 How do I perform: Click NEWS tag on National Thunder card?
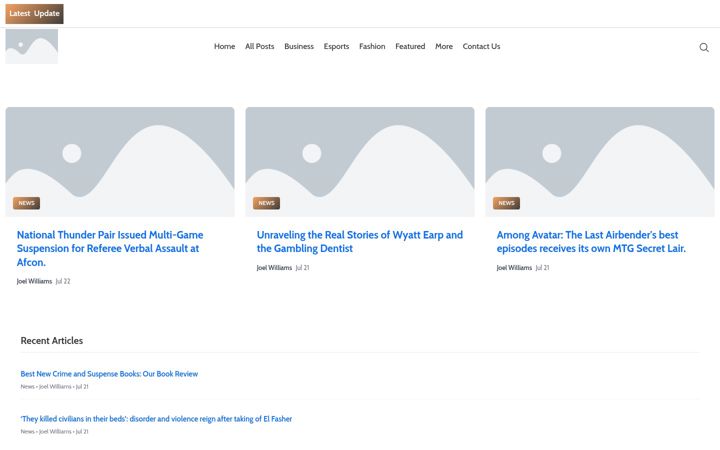27,203
